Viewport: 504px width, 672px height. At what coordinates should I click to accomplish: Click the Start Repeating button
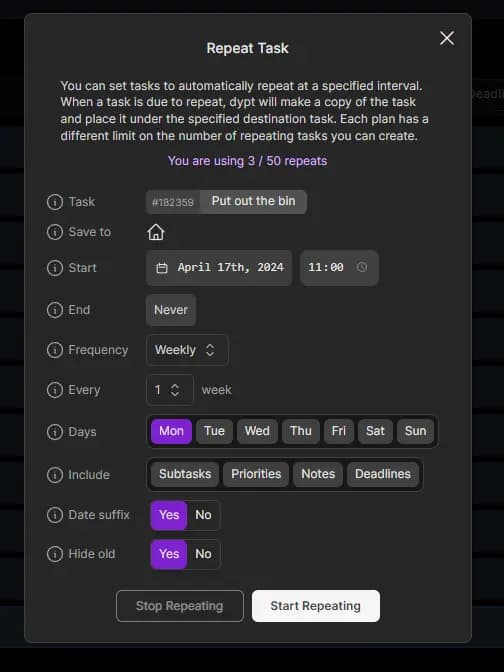point(316,606)
